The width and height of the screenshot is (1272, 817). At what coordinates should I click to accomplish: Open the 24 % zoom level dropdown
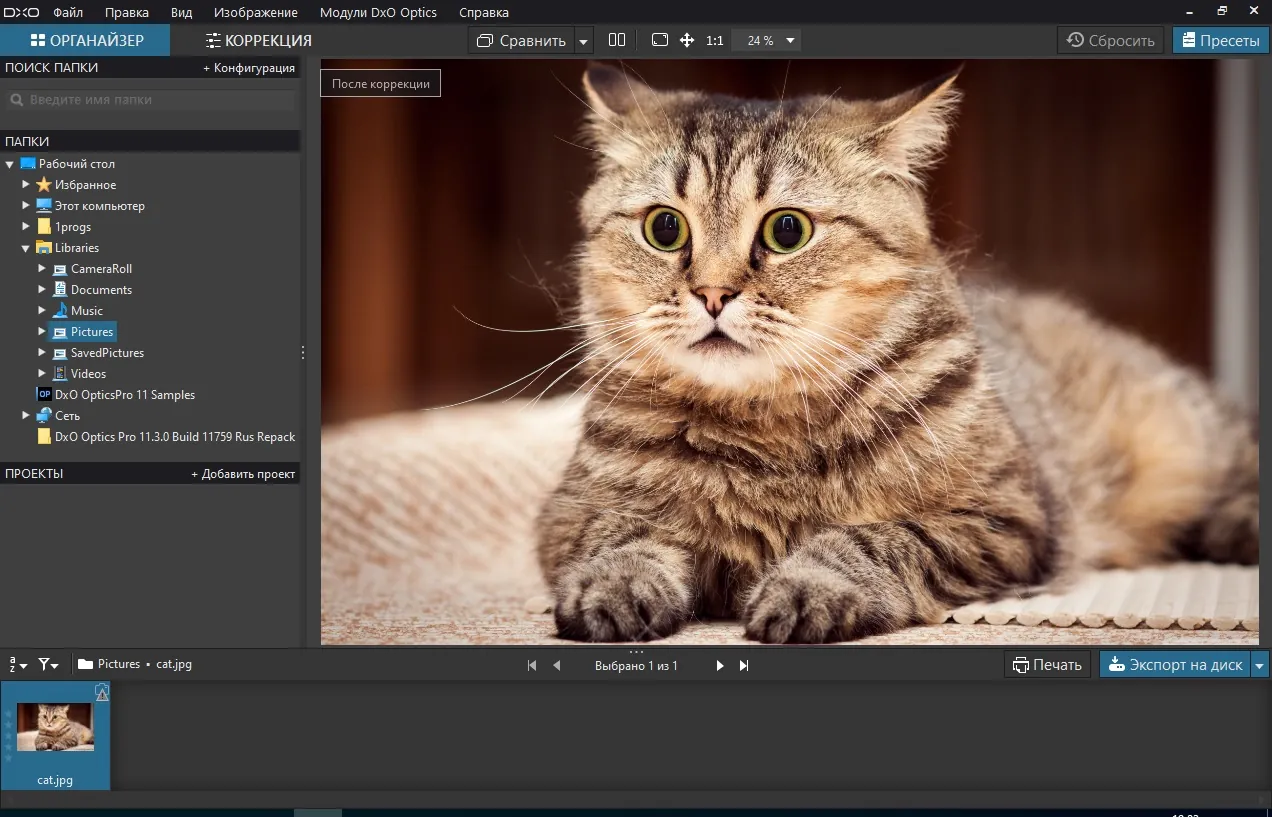767,41
